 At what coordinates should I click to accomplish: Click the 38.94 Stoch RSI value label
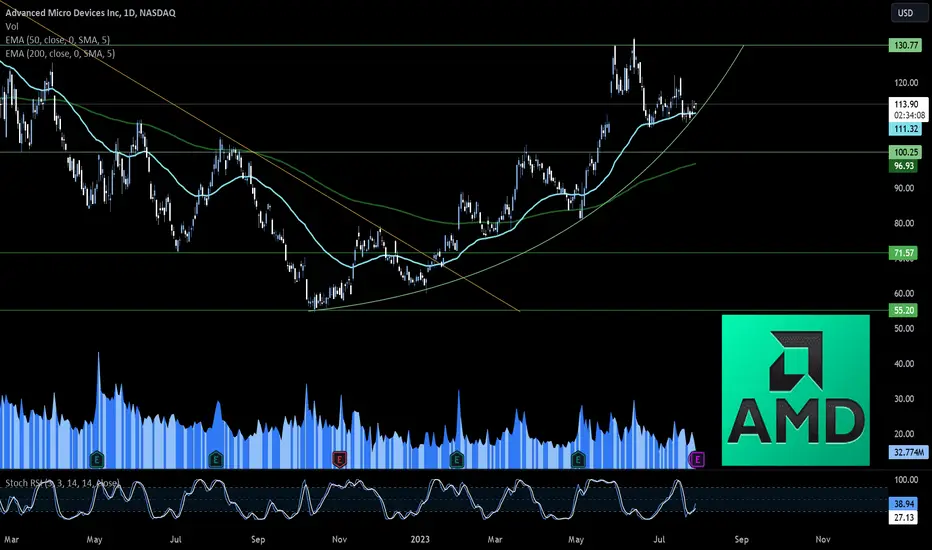(903, 504)
